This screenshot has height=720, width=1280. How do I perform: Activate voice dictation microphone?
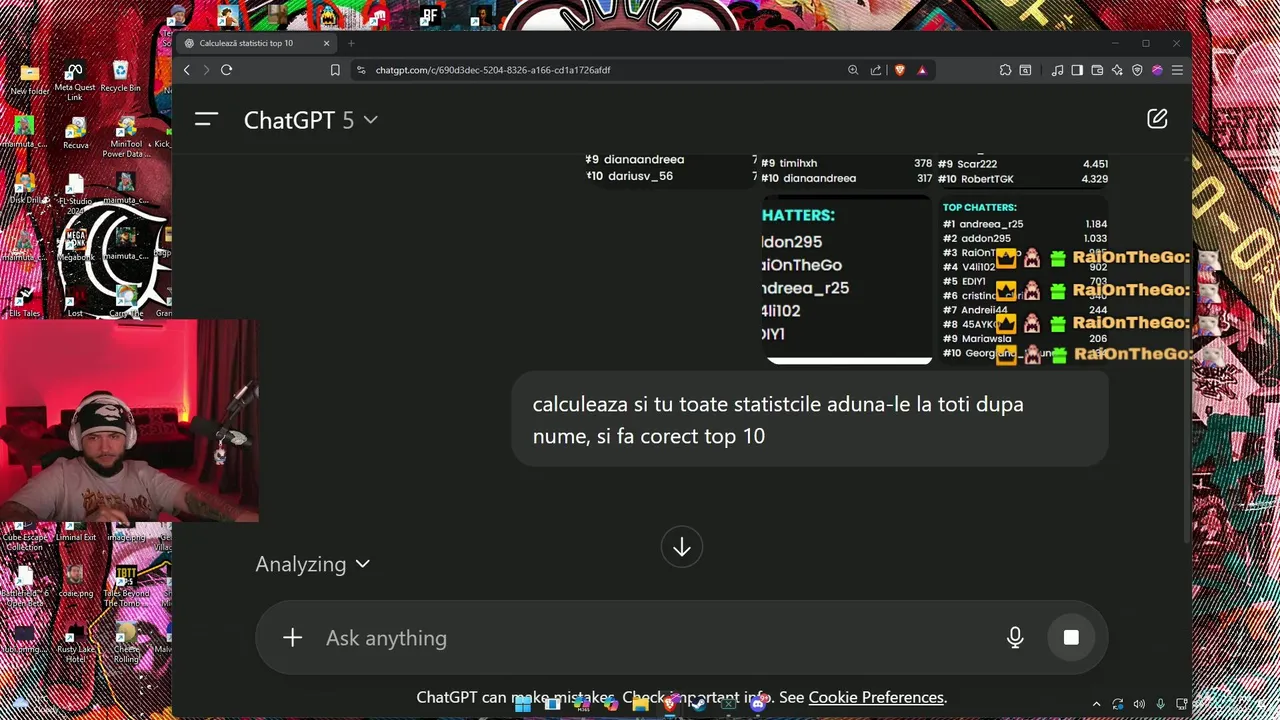click(1015, 637)
